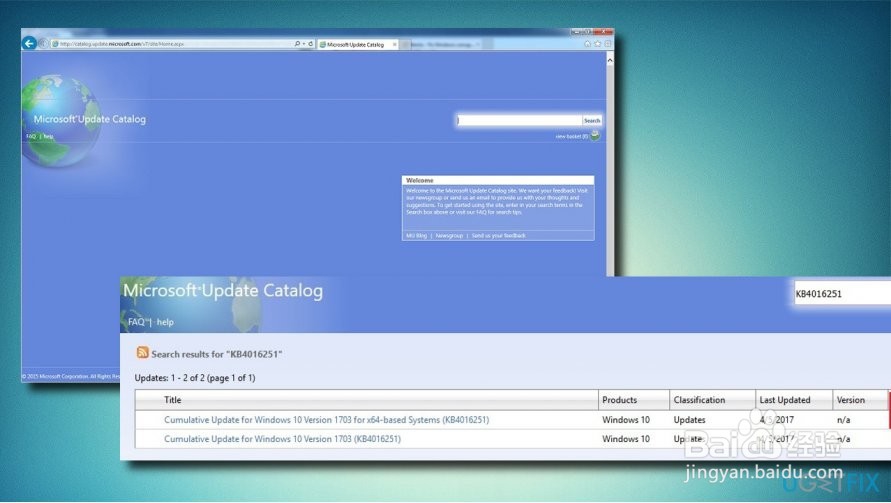Open the view basket link

(x=571, y=136)
